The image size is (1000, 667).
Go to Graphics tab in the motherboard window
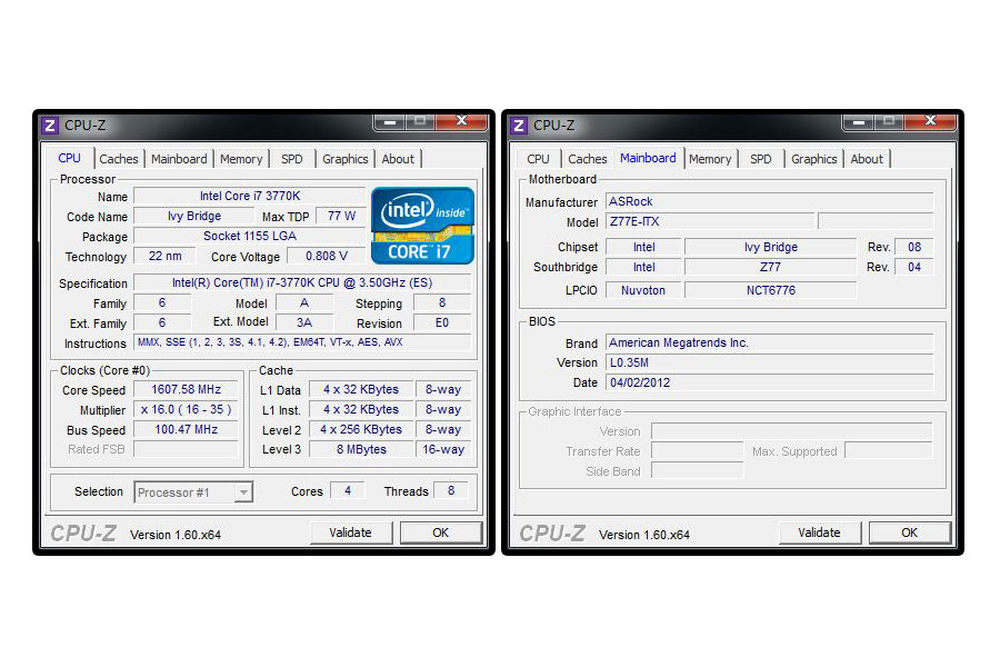814,159
